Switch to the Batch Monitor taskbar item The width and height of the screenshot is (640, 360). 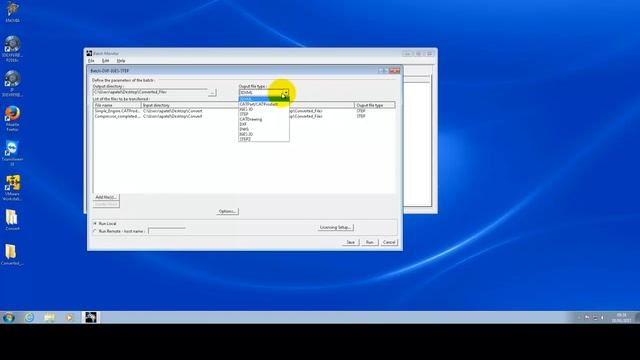(x=91, y=317)
